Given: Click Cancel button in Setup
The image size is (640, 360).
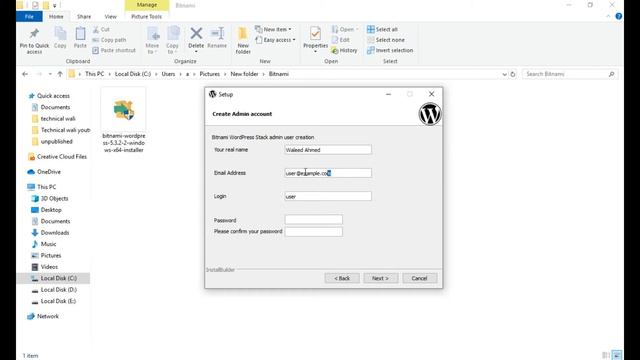Looking at the screenshot, I should tap(420, 278).
